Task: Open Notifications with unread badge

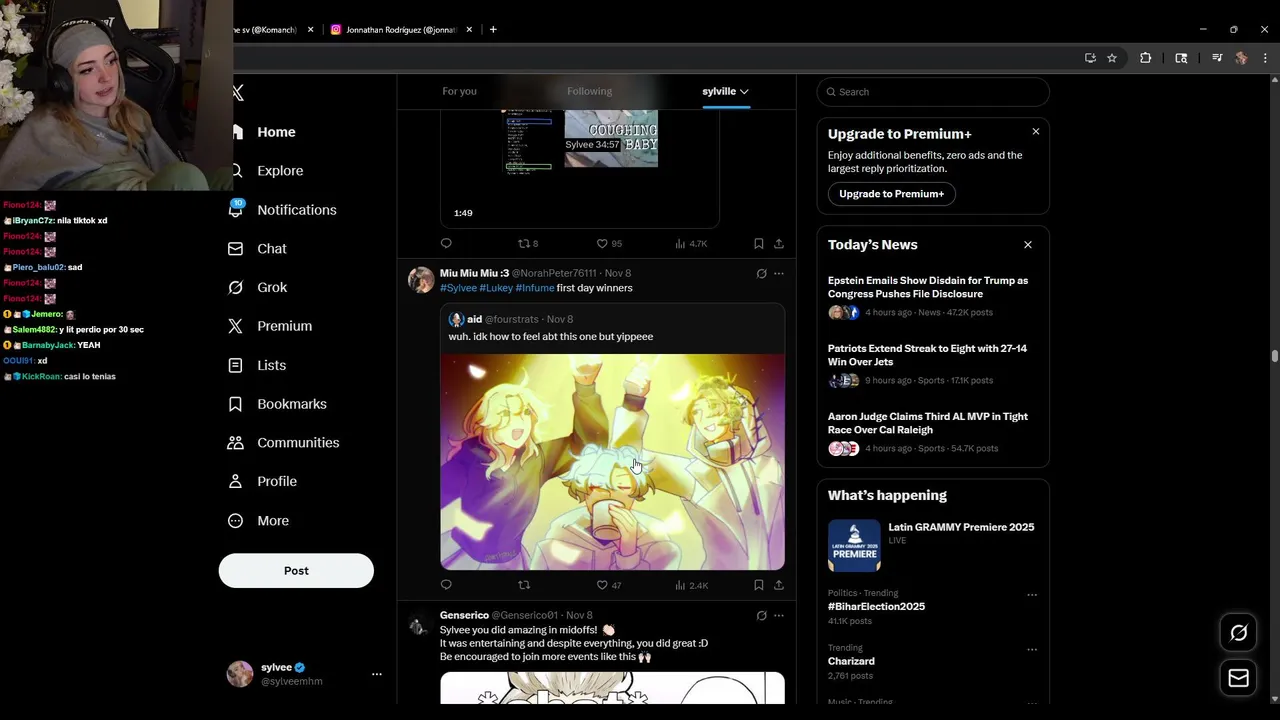Action: click(282, 210)
